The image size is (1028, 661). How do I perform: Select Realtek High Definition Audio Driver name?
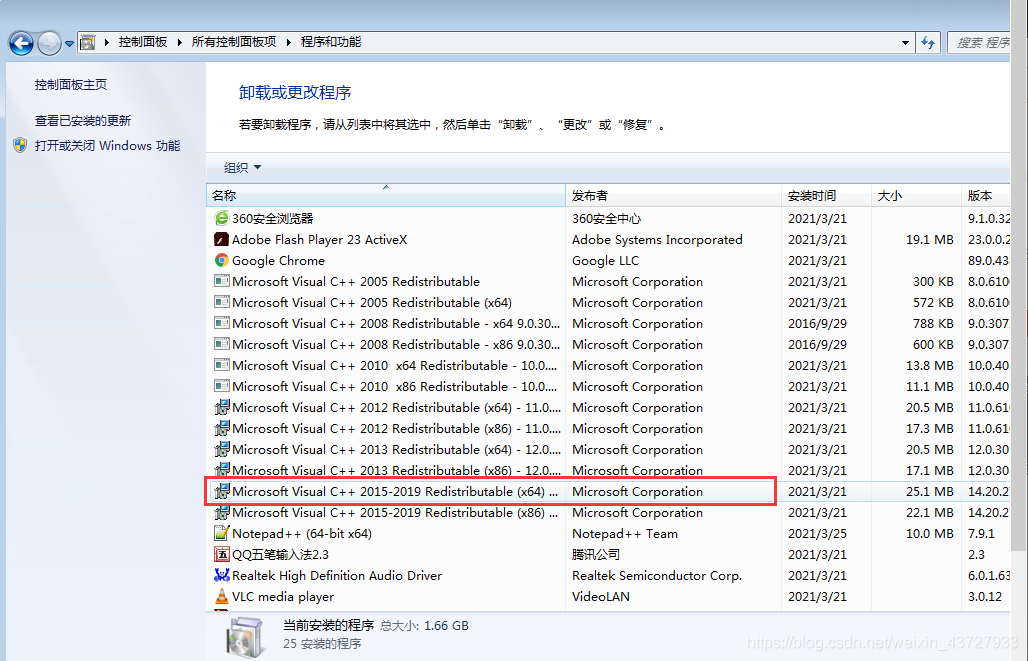(x=337, y=575)
